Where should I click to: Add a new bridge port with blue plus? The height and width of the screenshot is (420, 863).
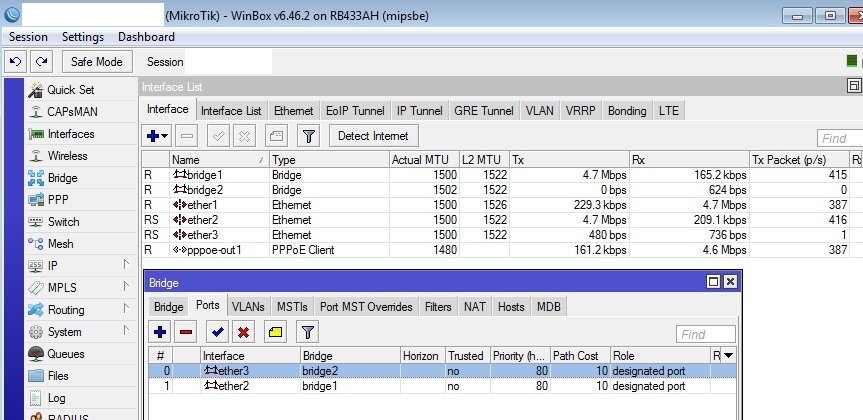point(160,332)
